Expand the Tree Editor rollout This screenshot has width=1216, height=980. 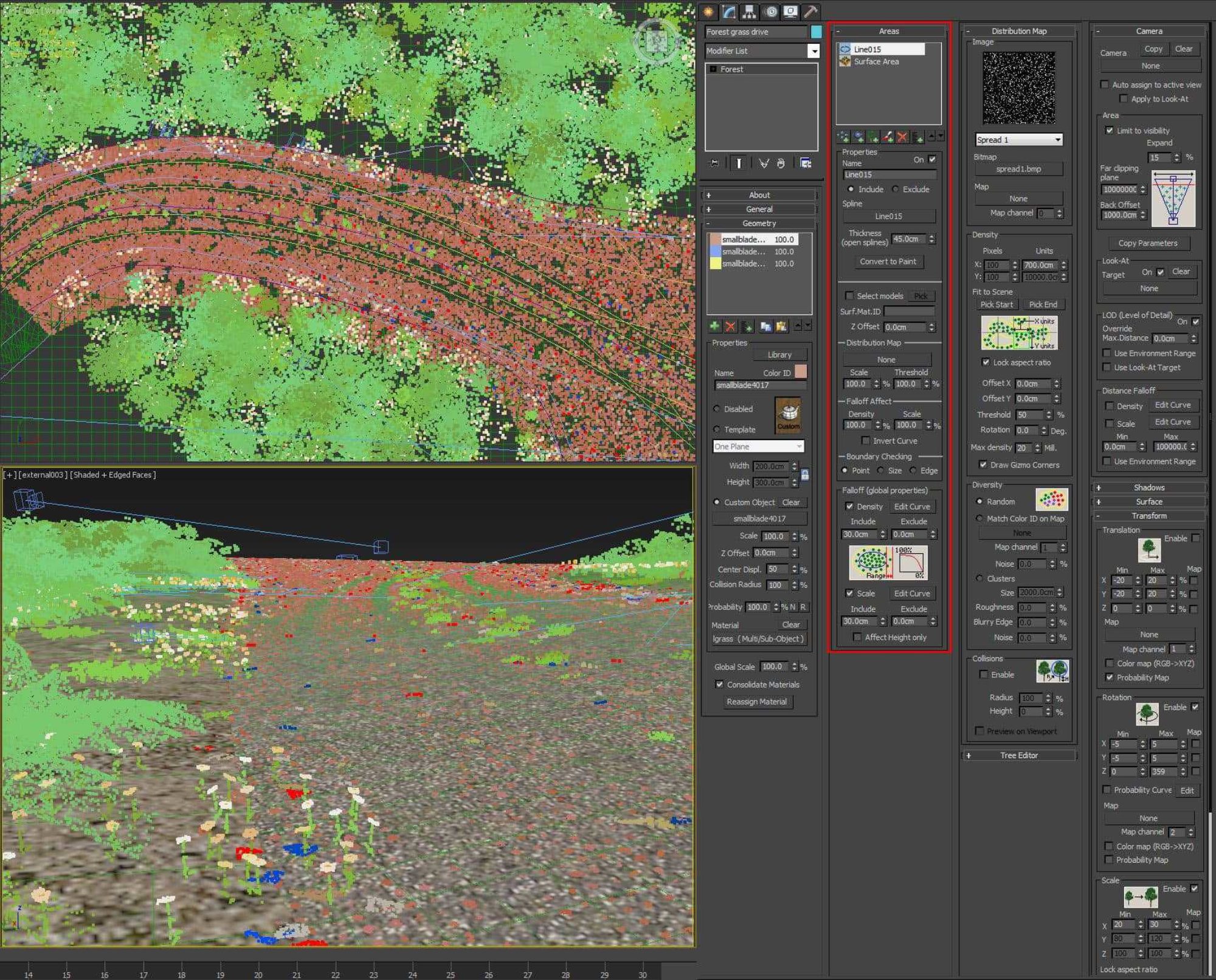click(1019, 755)
